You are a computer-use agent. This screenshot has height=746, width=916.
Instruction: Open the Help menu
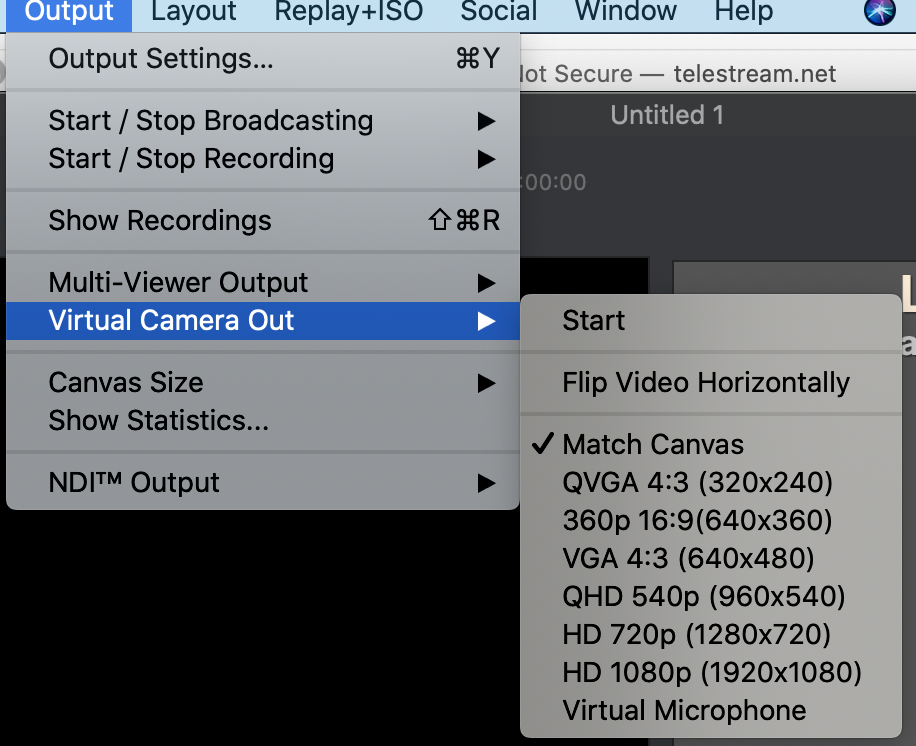pos(743,13)
